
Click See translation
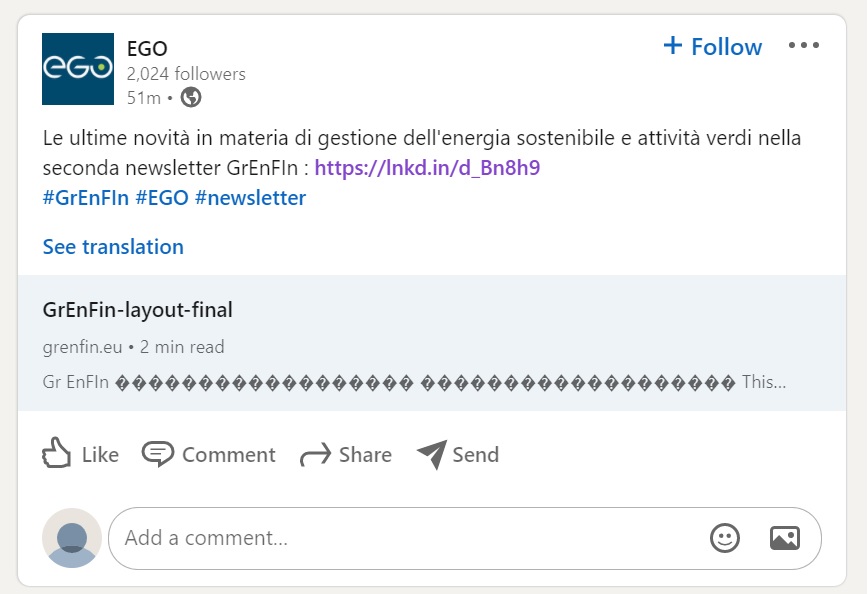coord(113,247)
